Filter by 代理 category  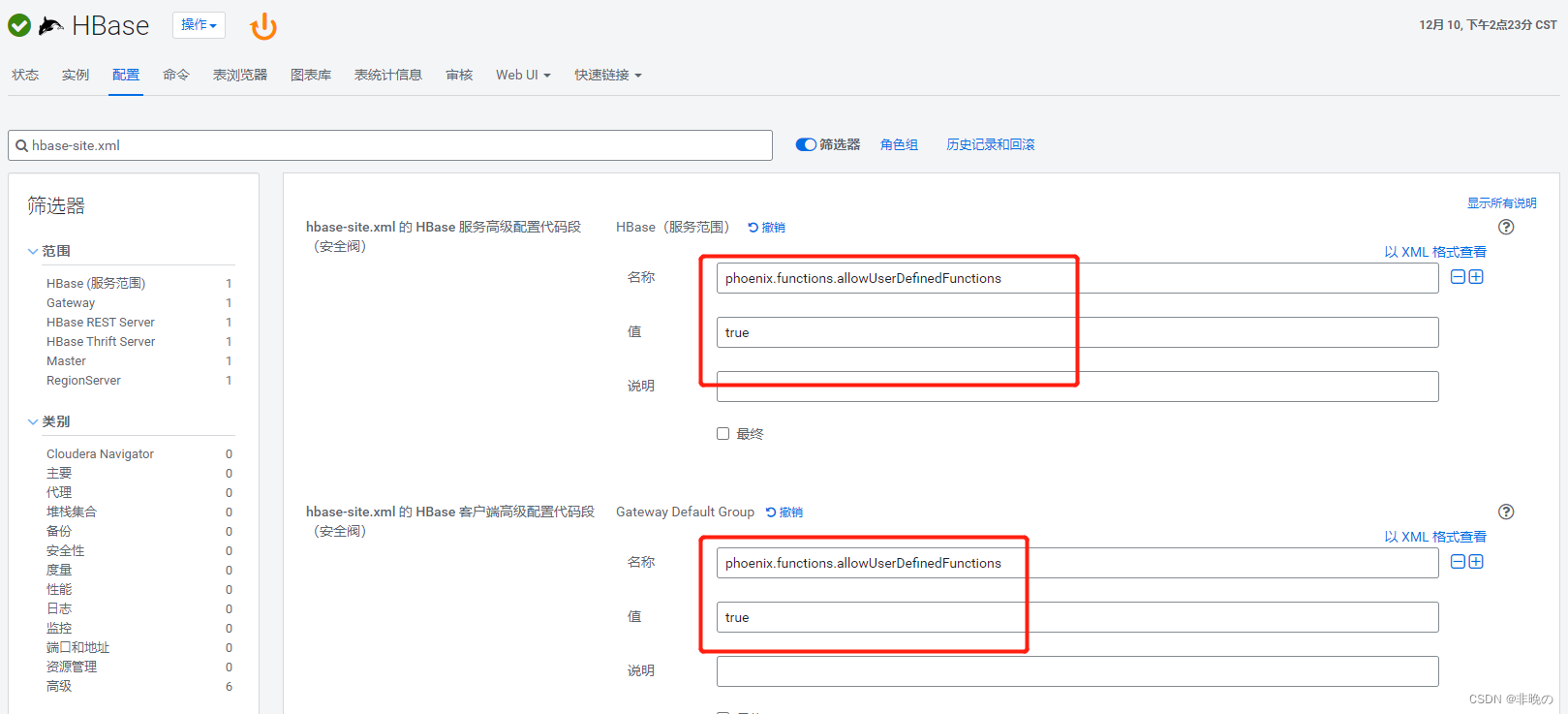[59, 493]
